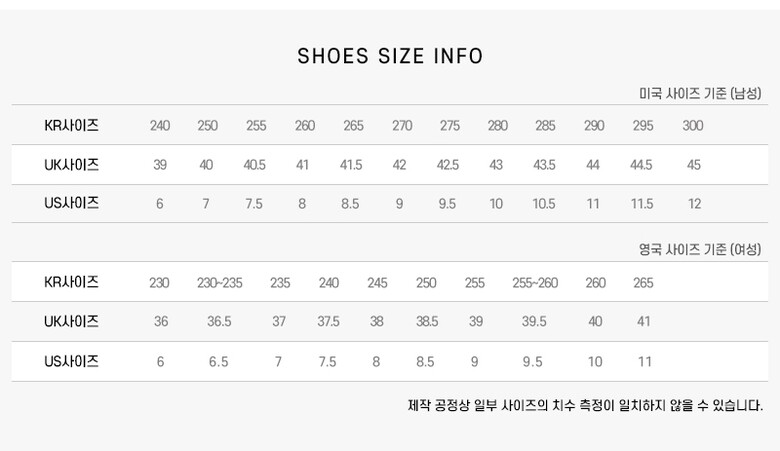This screenshot has width=780, height=451.
Task: Choose UK size 36.5 cell
Action: coord(219,322)
